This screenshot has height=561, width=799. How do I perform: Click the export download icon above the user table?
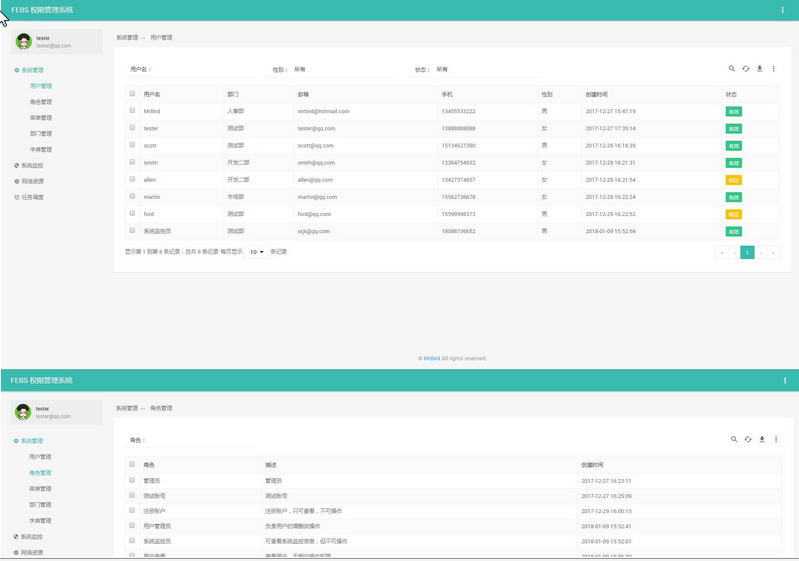click(x=760, y=69)
